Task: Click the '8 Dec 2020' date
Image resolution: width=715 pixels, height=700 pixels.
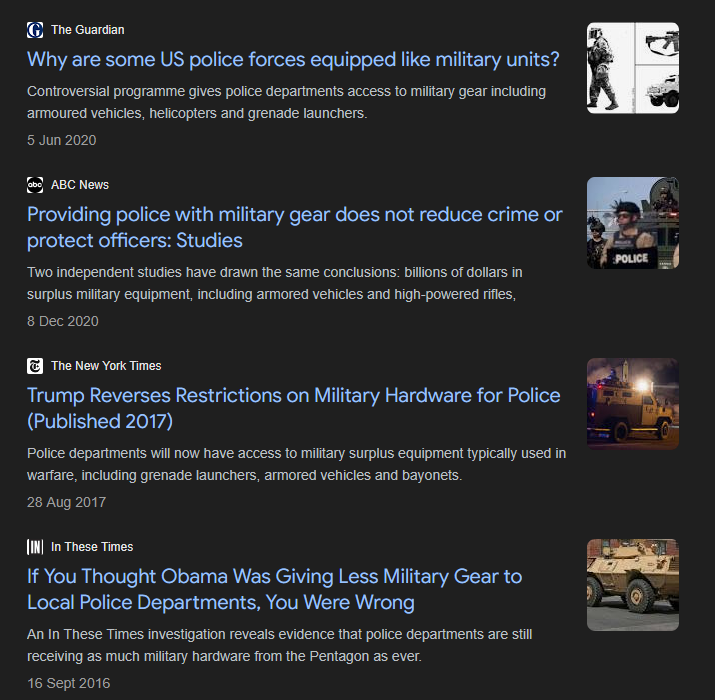Action: (62, 321)
